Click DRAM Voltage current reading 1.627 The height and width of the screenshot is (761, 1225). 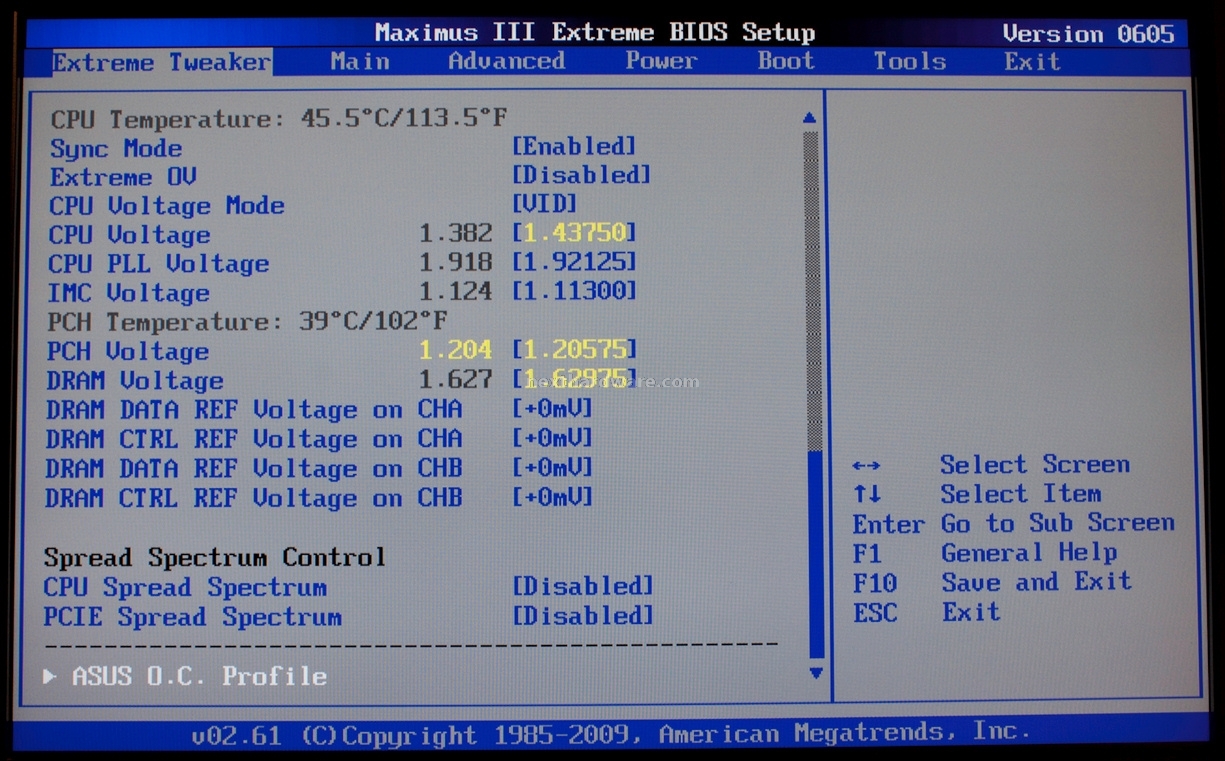point(455,380)
